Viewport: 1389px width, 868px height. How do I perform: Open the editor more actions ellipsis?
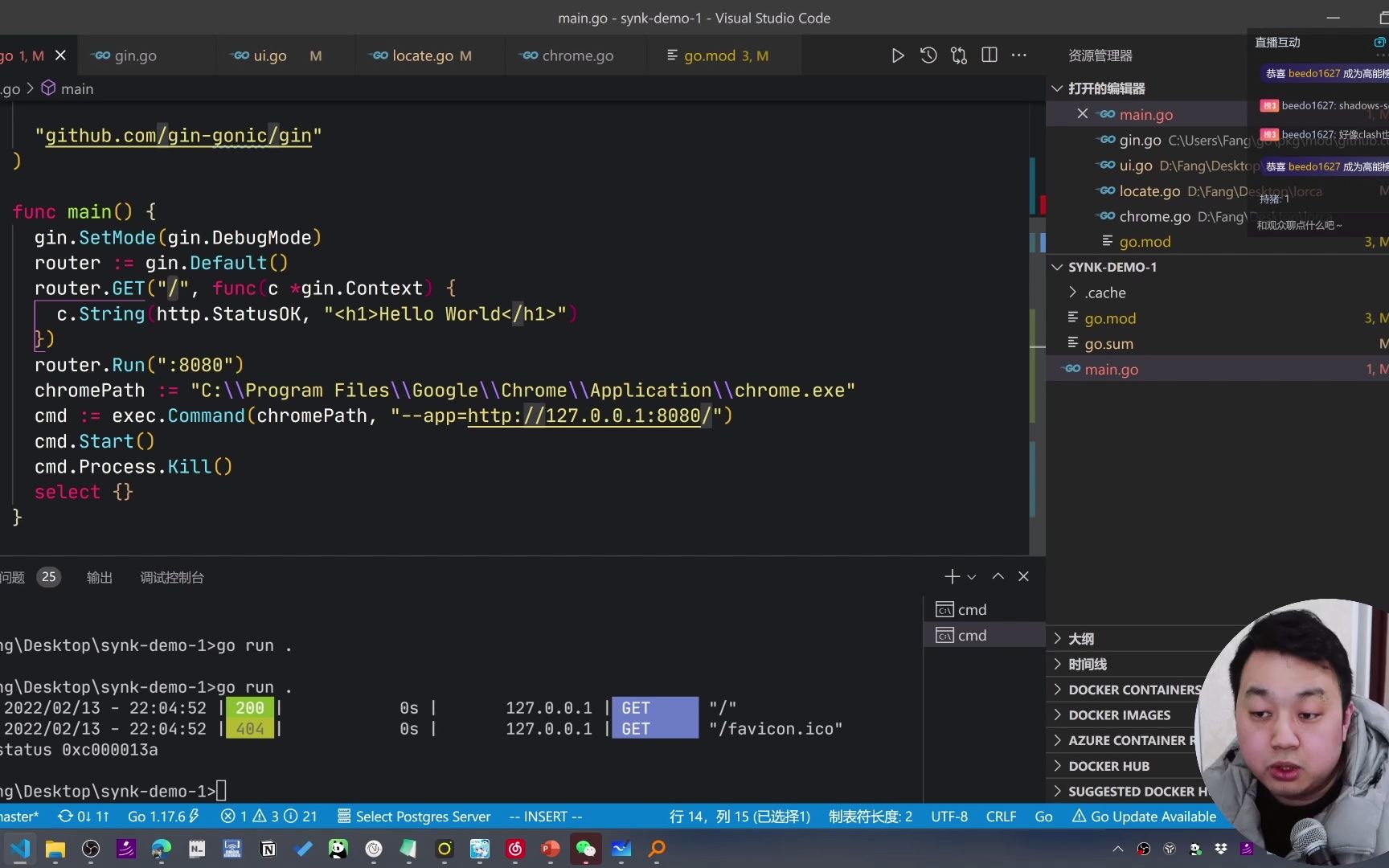click(1019, 55)
